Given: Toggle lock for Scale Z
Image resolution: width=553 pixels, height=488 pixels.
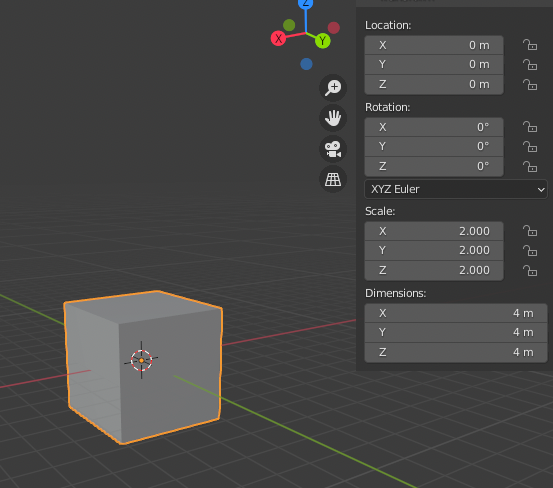Looking at the screenshot, I should (530, 270).
